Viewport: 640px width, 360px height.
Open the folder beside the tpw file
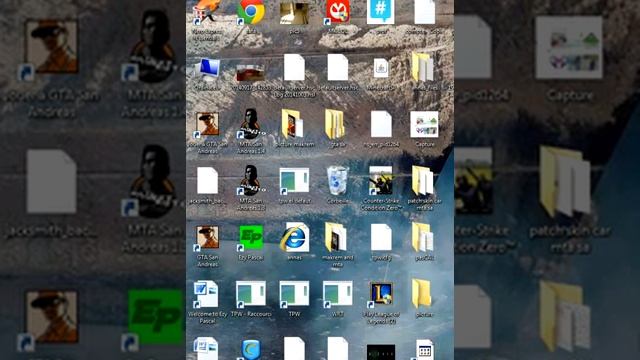422,238
